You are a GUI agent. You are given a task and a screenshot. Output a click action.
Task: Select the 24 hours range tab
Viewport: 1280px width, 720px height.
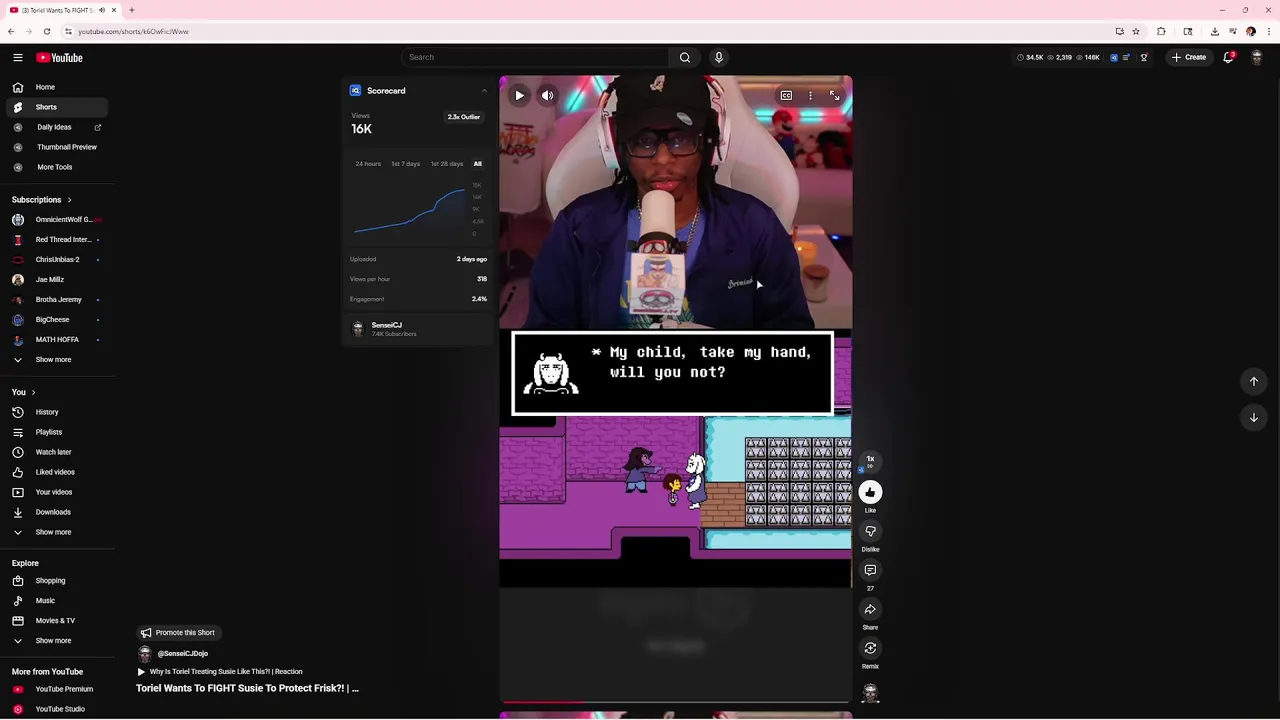click(x=368, y=164)
